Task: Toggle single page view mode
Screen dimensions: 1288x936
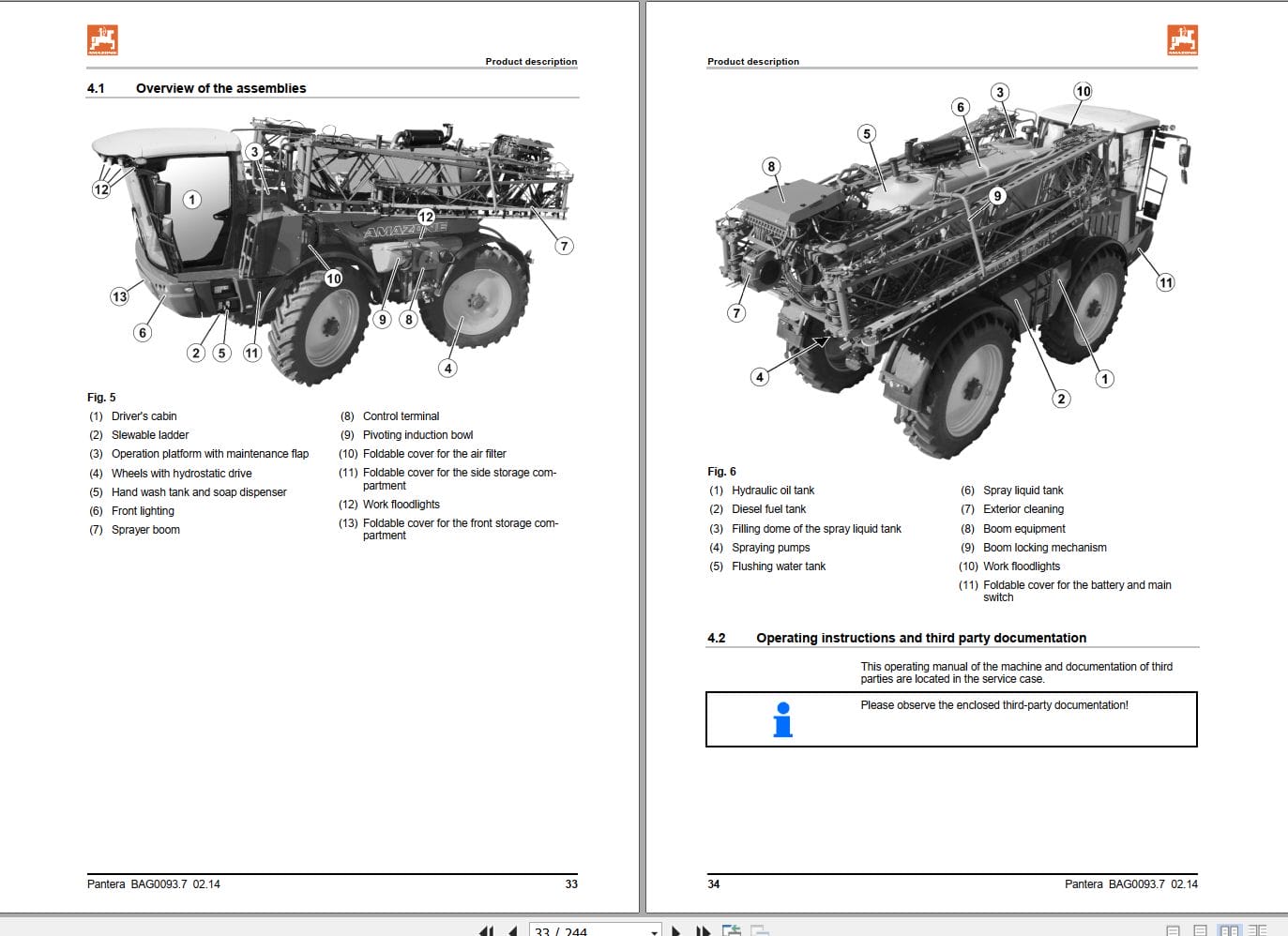Action: click(1173, 930)
